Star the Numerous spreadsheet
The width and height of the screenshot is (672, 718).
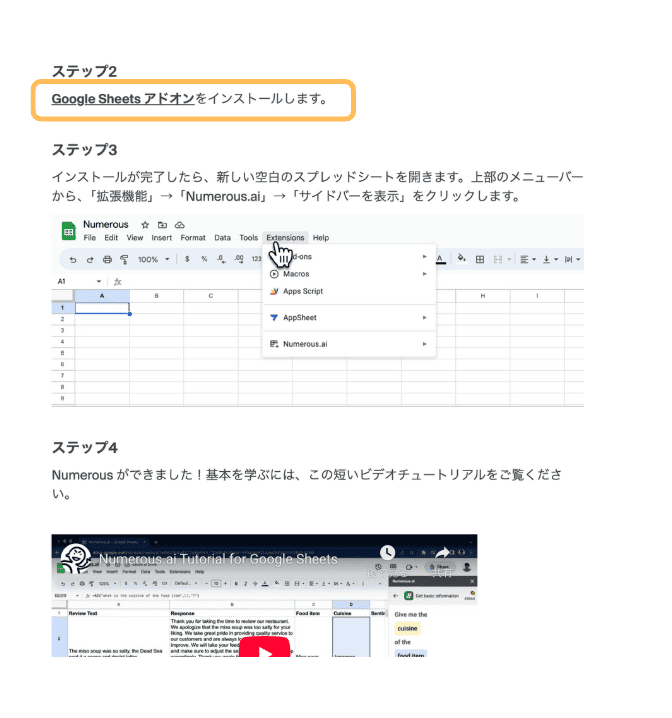pyautogui.click(x=145, y=225)
